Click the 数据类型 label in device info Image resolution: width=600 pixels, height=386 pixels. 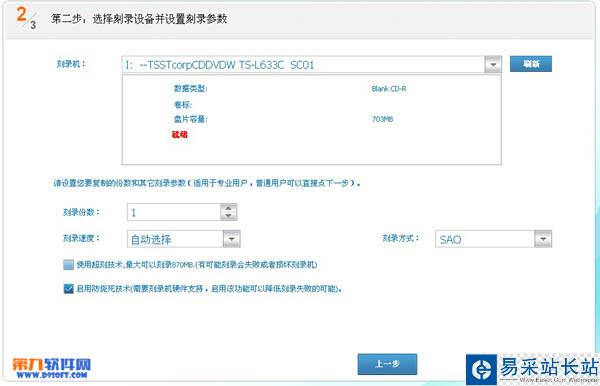(x=190, y=89)
